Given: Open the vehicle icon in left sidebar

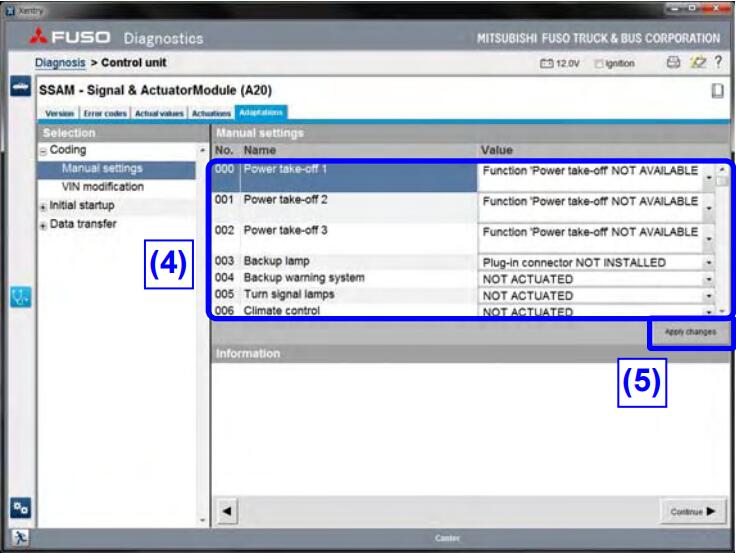Looking at the screenshot, I should [x=21, y=86].
